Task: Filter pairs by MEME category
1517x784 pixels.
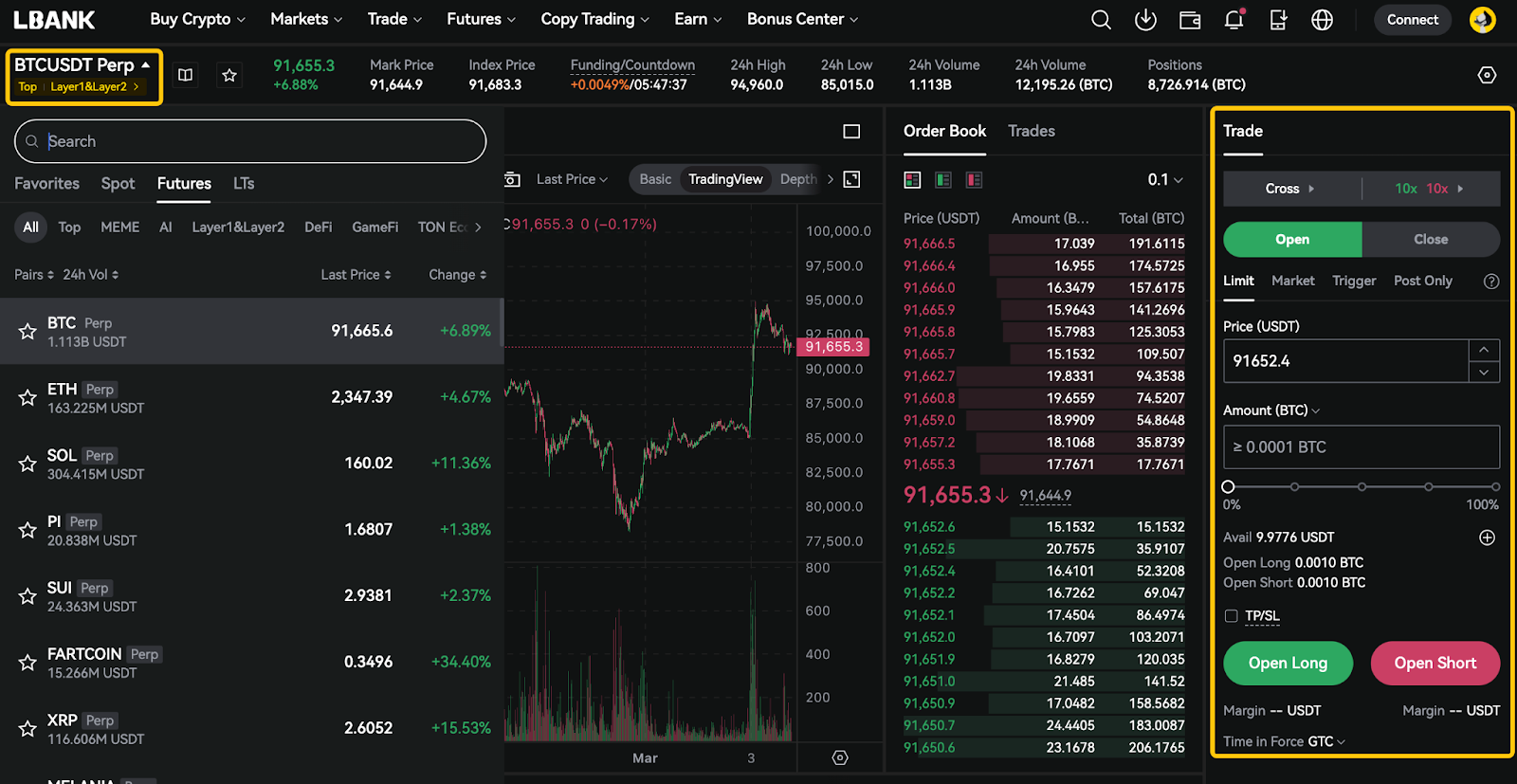Action: [119, 228]
